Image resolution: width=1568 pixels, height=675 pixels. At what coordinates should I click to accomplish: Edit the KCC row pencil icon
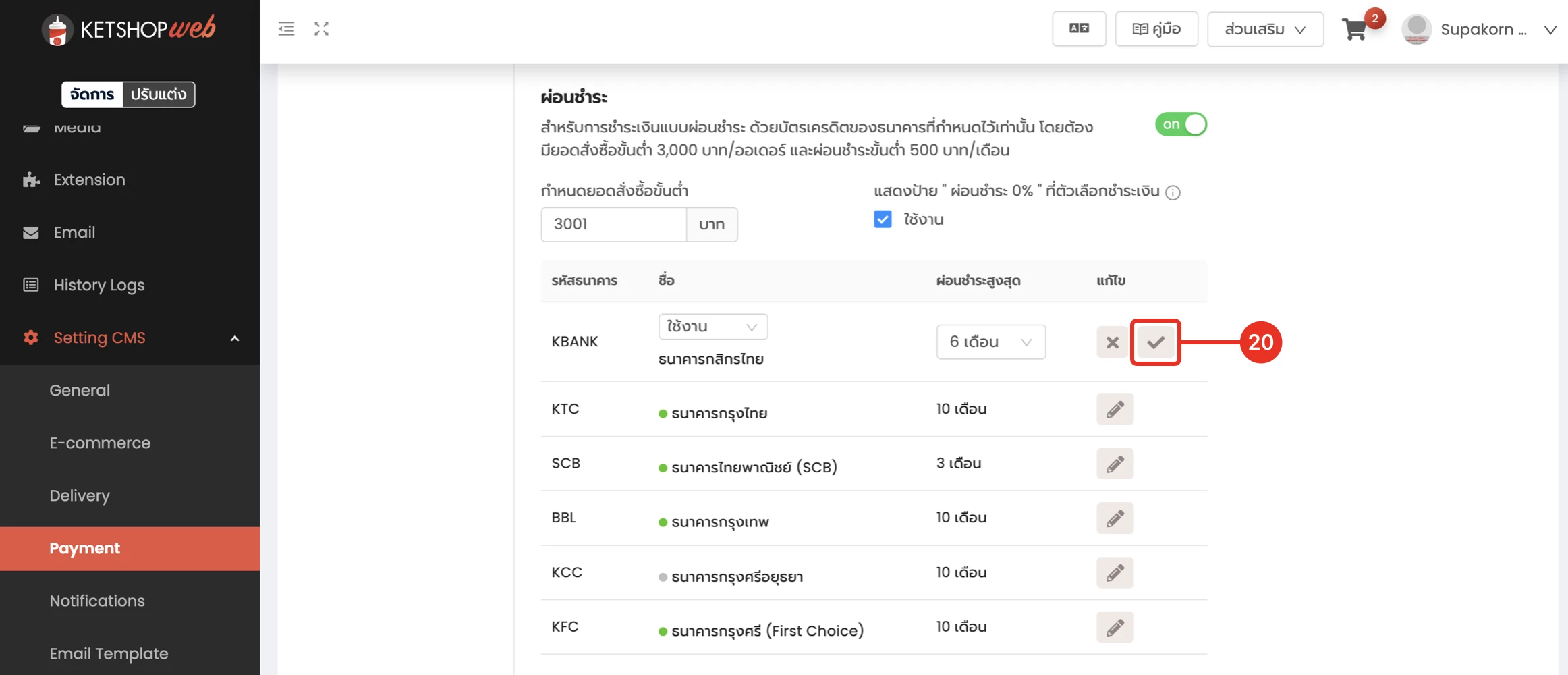pyautogui.click(x=1115, y=572)
